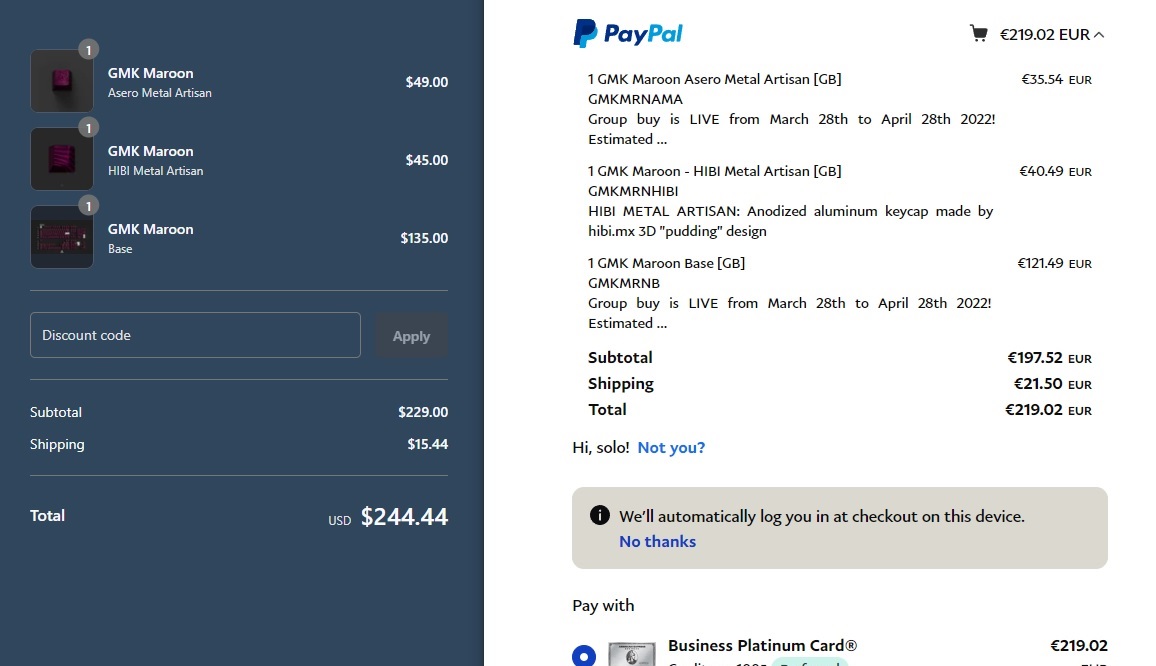Click the Pay with heading
1156x666 pixels.
click(603, 606)
